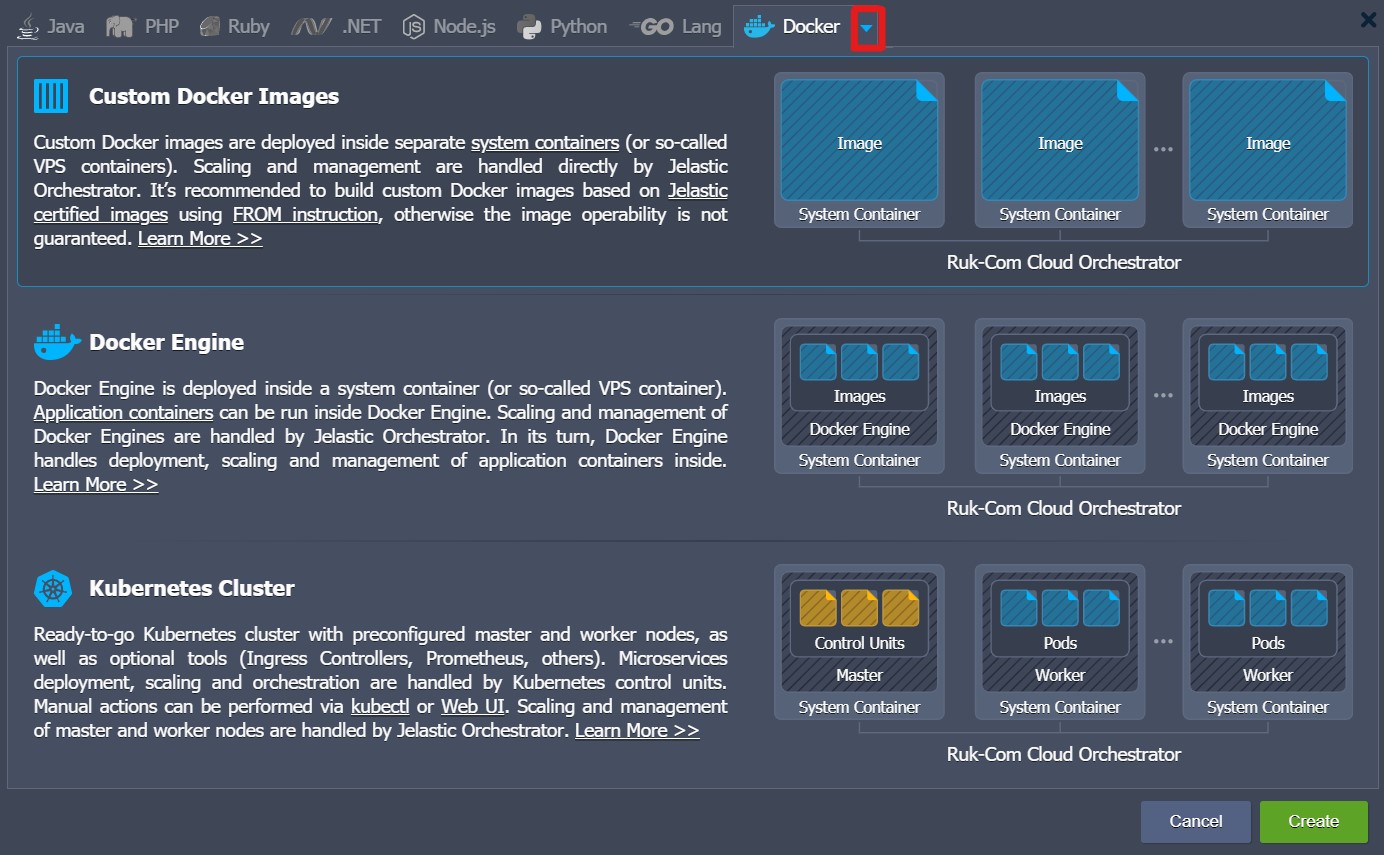Viewport: 1384px width, 855px height.
Task: Click the Kubernetes Cluster helm icon
Action: tap(52, 588)
